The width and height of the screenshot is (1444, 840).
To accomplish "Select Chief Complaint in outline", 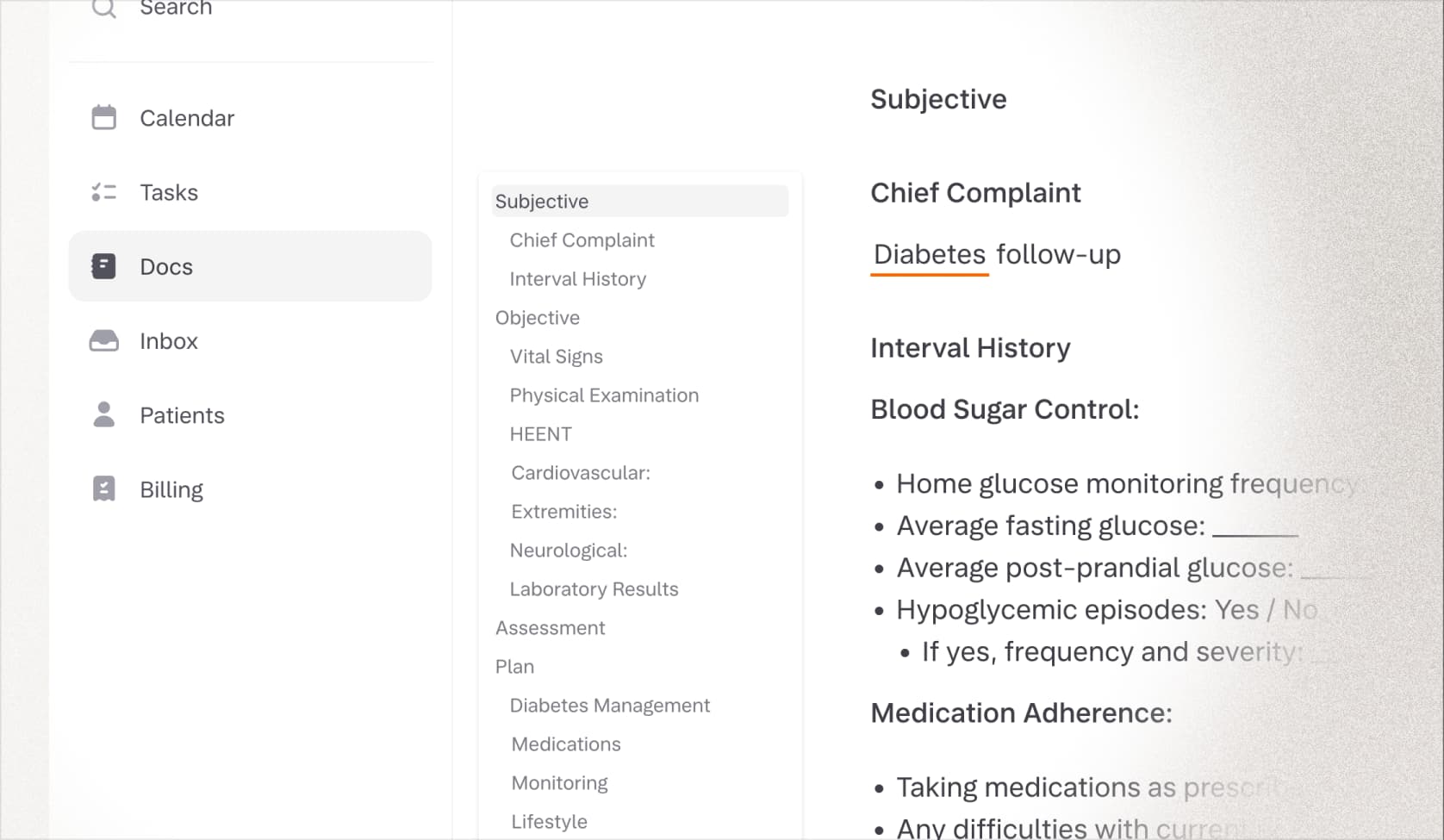I will [x=582, y=240].
